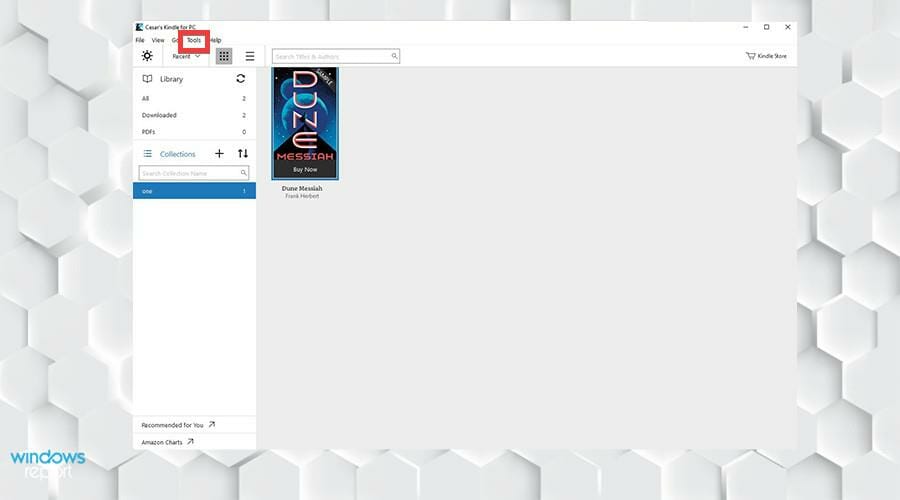Open the Recent sort dropdown
Image resolution: width=900 pixels, height=500 pixels.
(186, 56)
